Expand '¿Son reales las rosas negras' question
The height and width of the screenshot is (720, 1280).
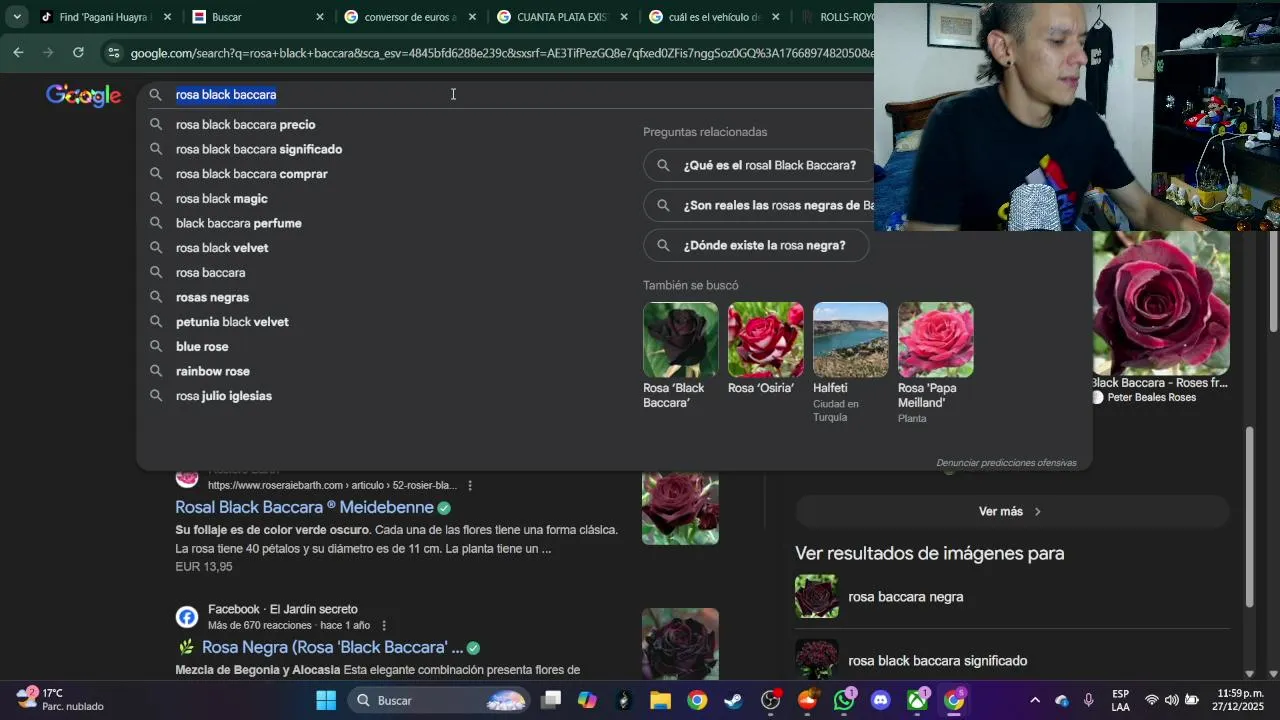tap(758, 205)
